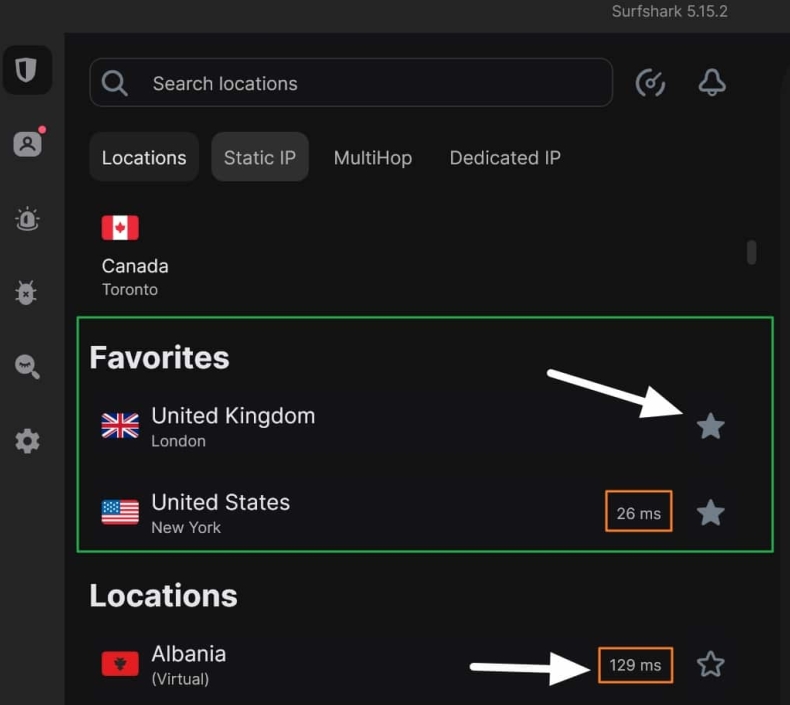Image resolution: width=790 pixels, height=705 pixels.
Task: Click the speed test gauge icon
Action: [651, 84]
